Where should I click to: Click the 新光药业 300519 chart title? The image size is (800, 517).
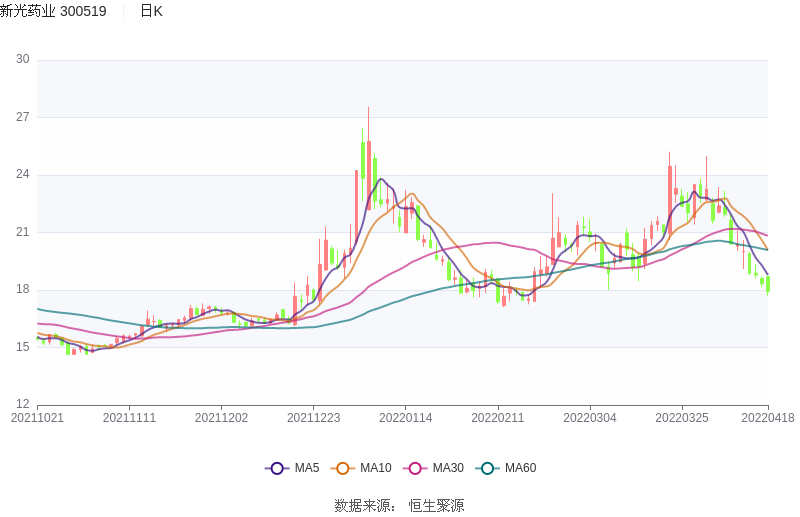tap(53, 11)
